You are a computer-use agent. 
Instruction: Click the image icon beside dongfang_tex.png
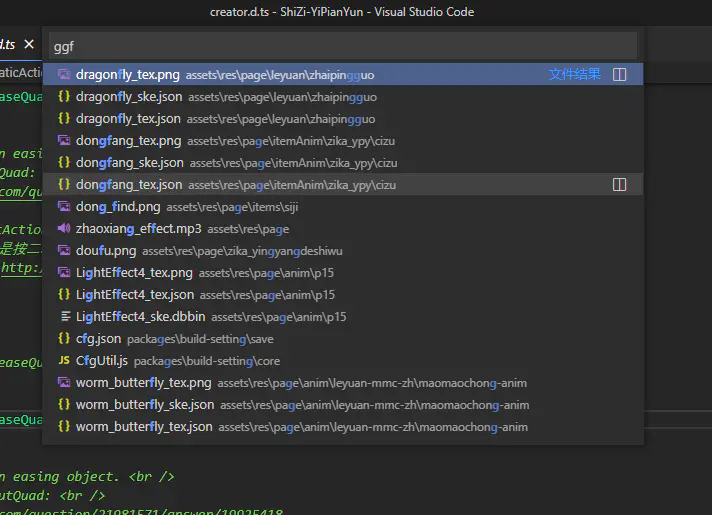click(x=64, y=141)
